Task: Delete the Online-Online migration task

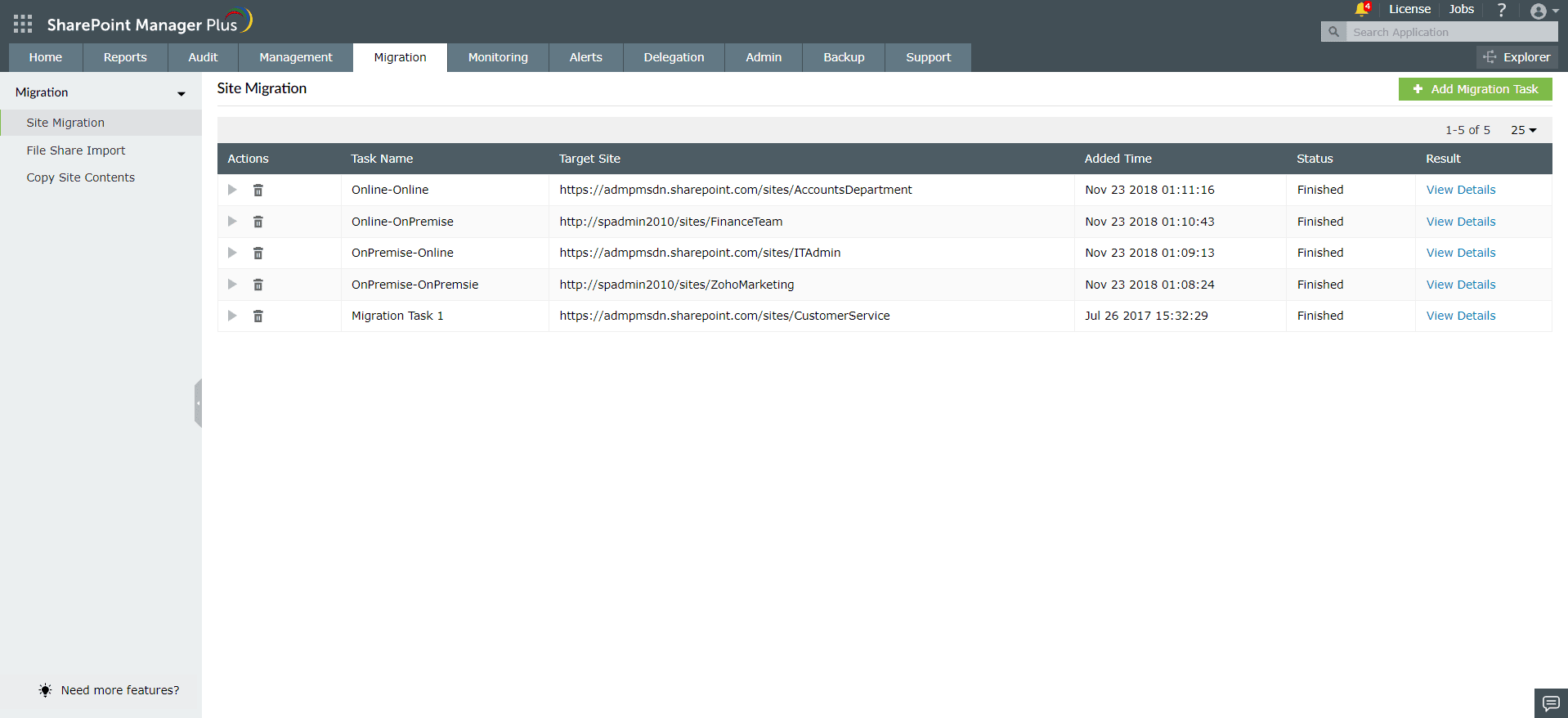Action: 258,190
